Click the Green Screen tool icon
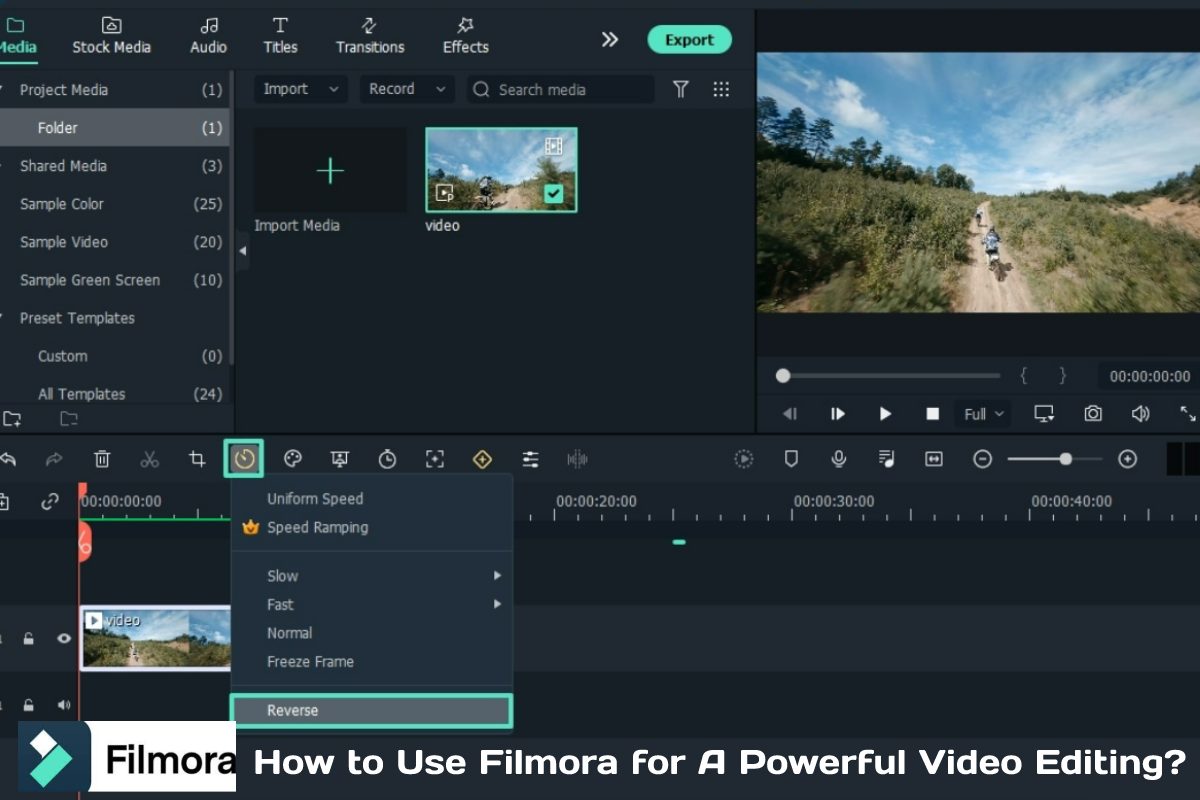The height and width of the screenshot is (800, 1200). coord(340,459)
